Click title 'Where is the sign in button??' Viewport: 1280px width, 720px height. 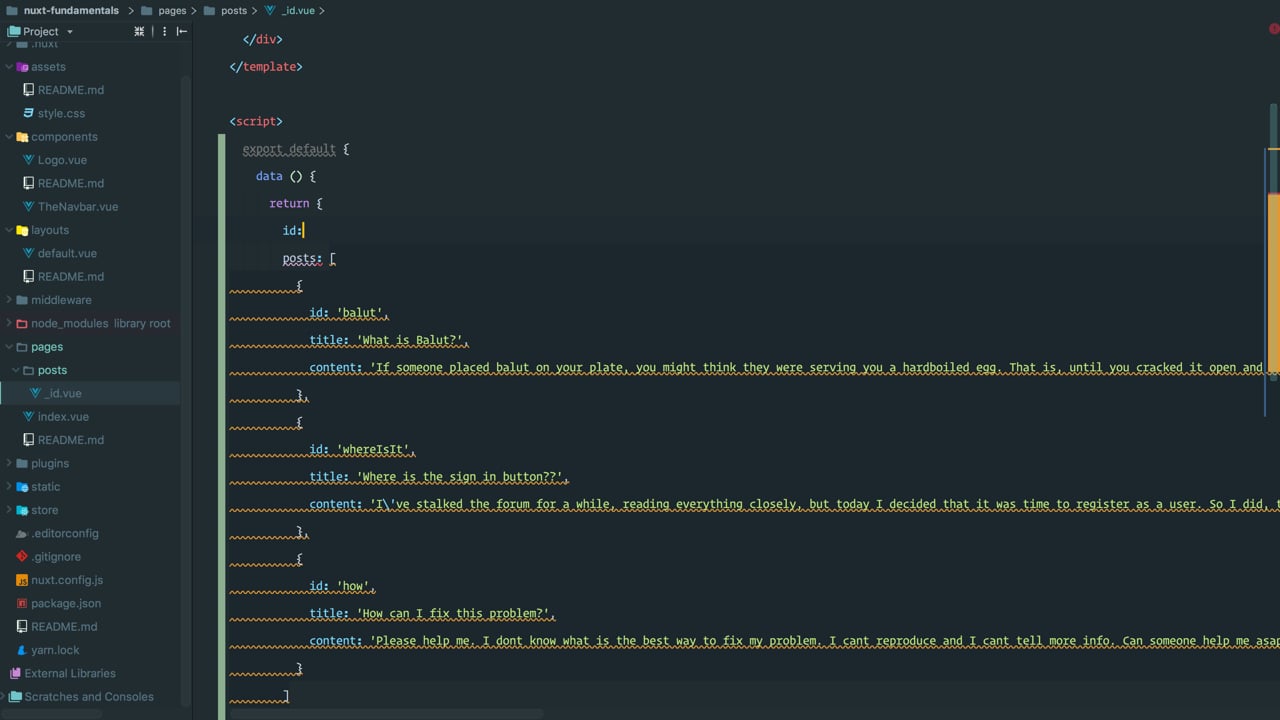pos(462,478)
